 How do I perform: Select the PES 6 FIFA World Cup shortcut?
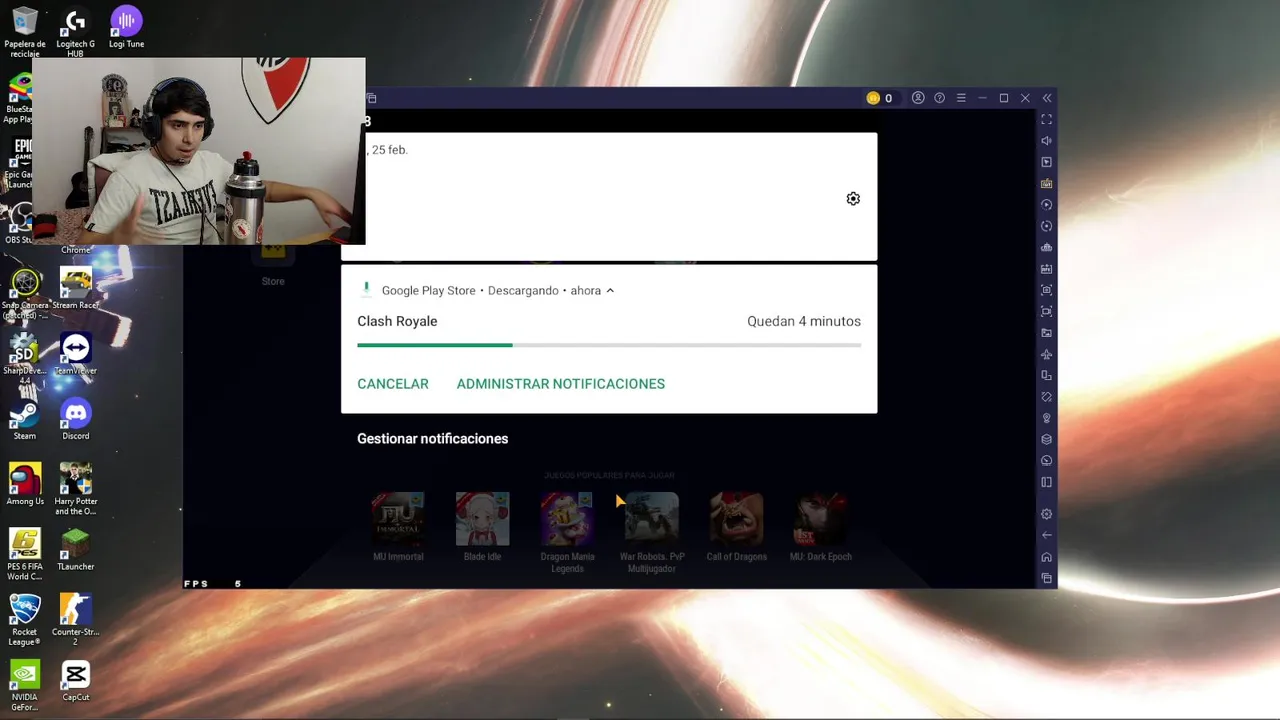(25, 554)
